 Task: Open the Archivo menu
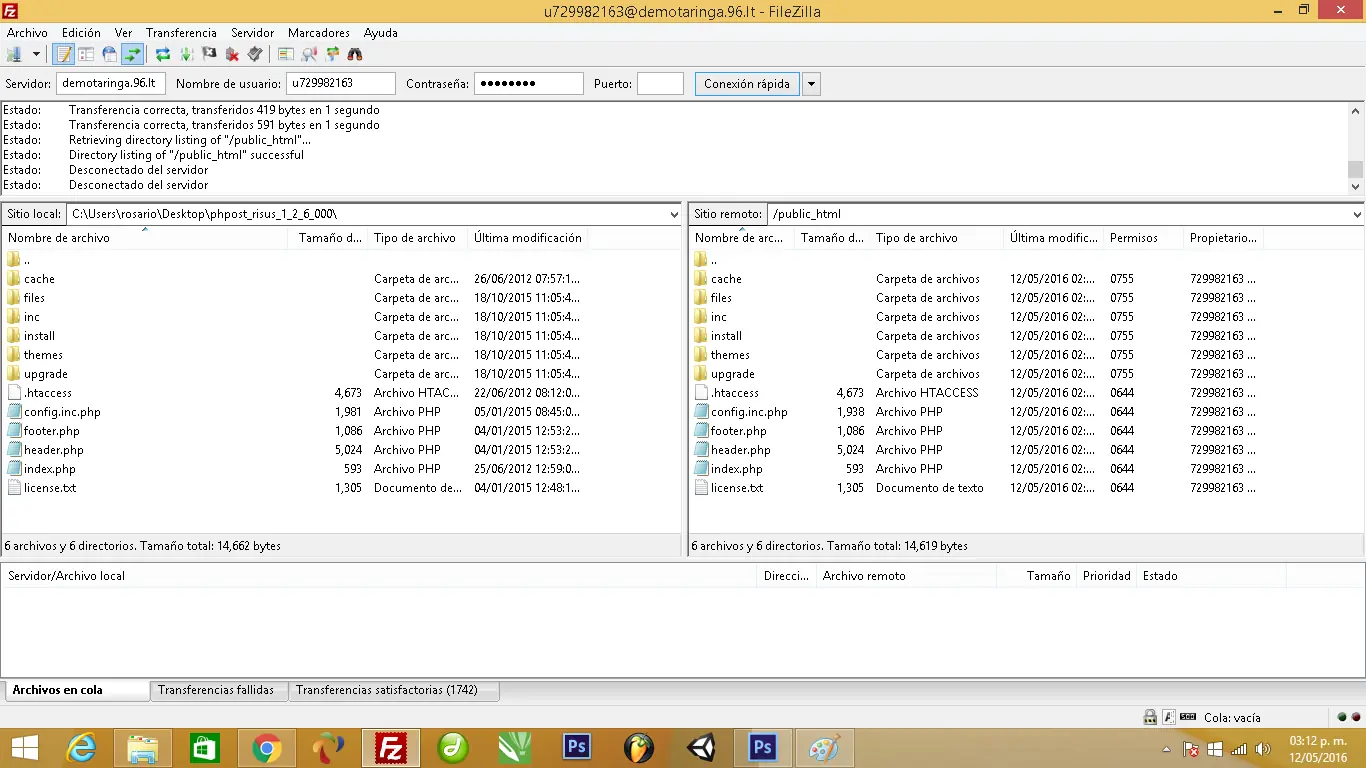[x=27, y=33]
